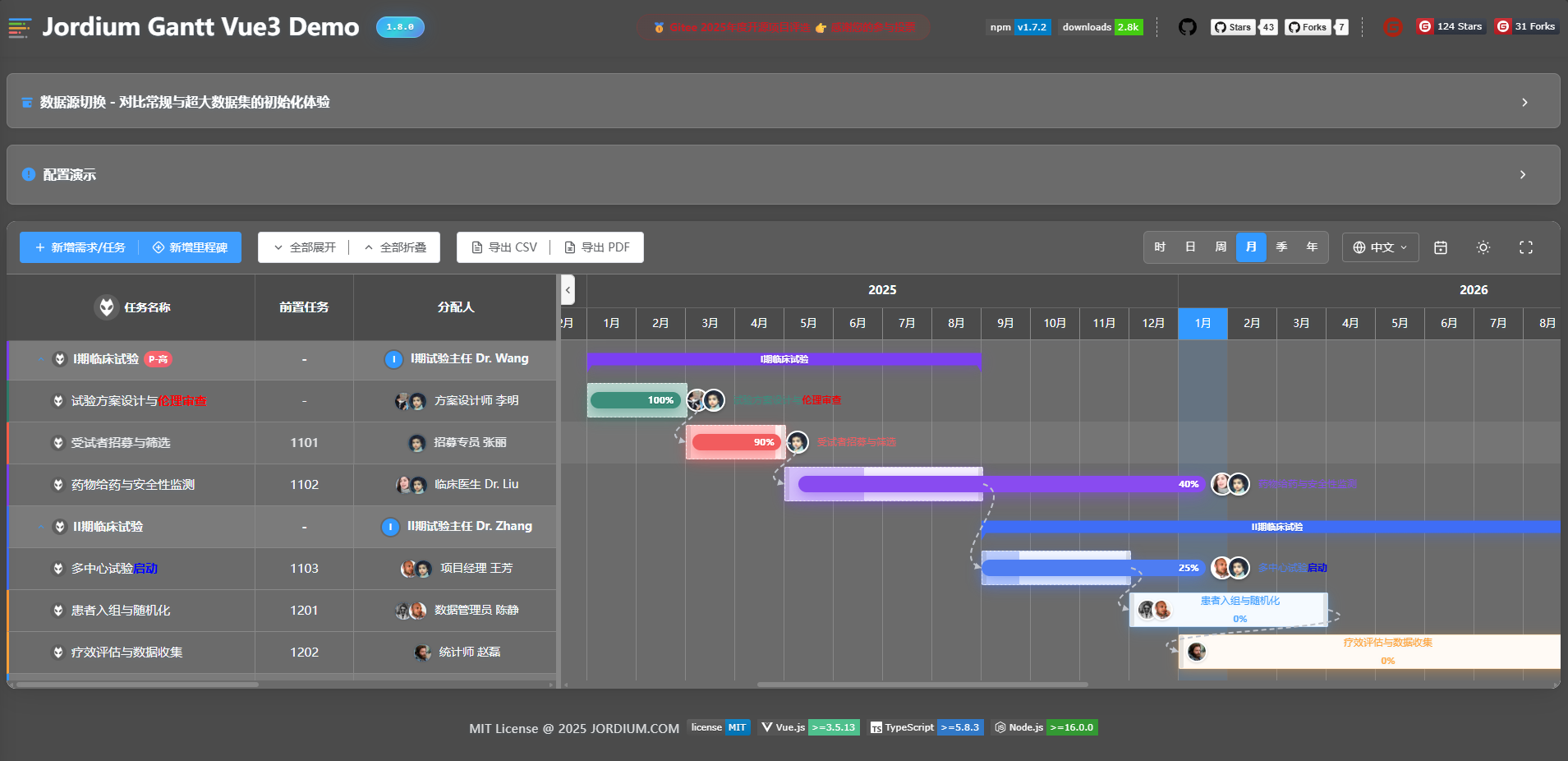Click the fox icon beside 任务名称 header
This screenshot has height=761, width=1568.
click(107, 307)
